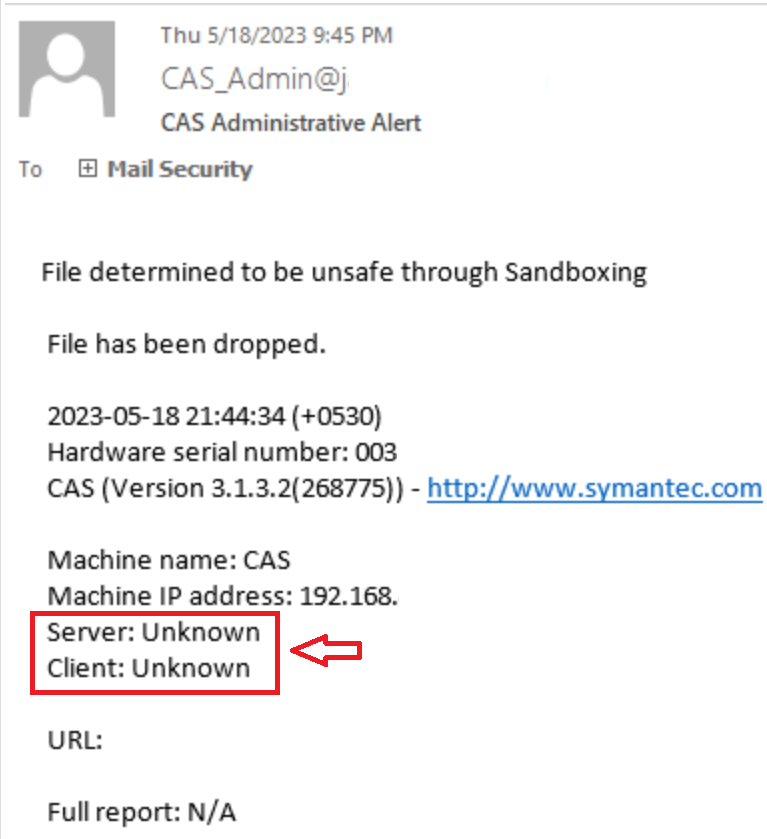Click the sender's avatar placeholder icon

(x=67, y=69)
